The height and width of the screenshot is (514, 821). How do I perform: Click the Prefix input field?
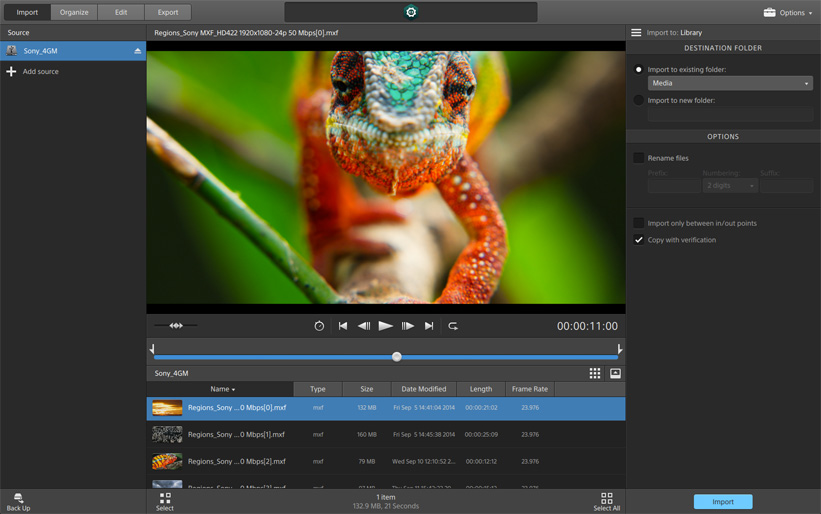coord(674,185)
